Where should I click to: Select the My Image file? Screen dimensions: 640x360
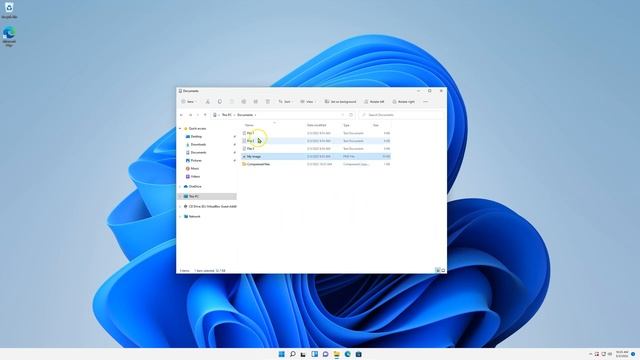[x=316, y=156]
